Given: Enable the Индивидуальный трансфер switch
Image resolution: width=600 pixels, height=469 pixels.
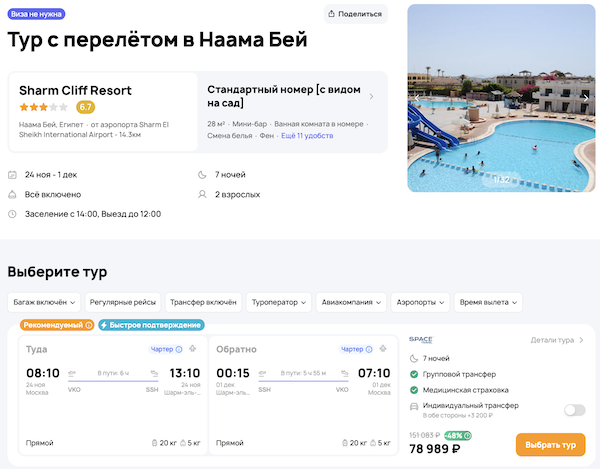Looking at the screenshot, I should [x=574, y=410].
